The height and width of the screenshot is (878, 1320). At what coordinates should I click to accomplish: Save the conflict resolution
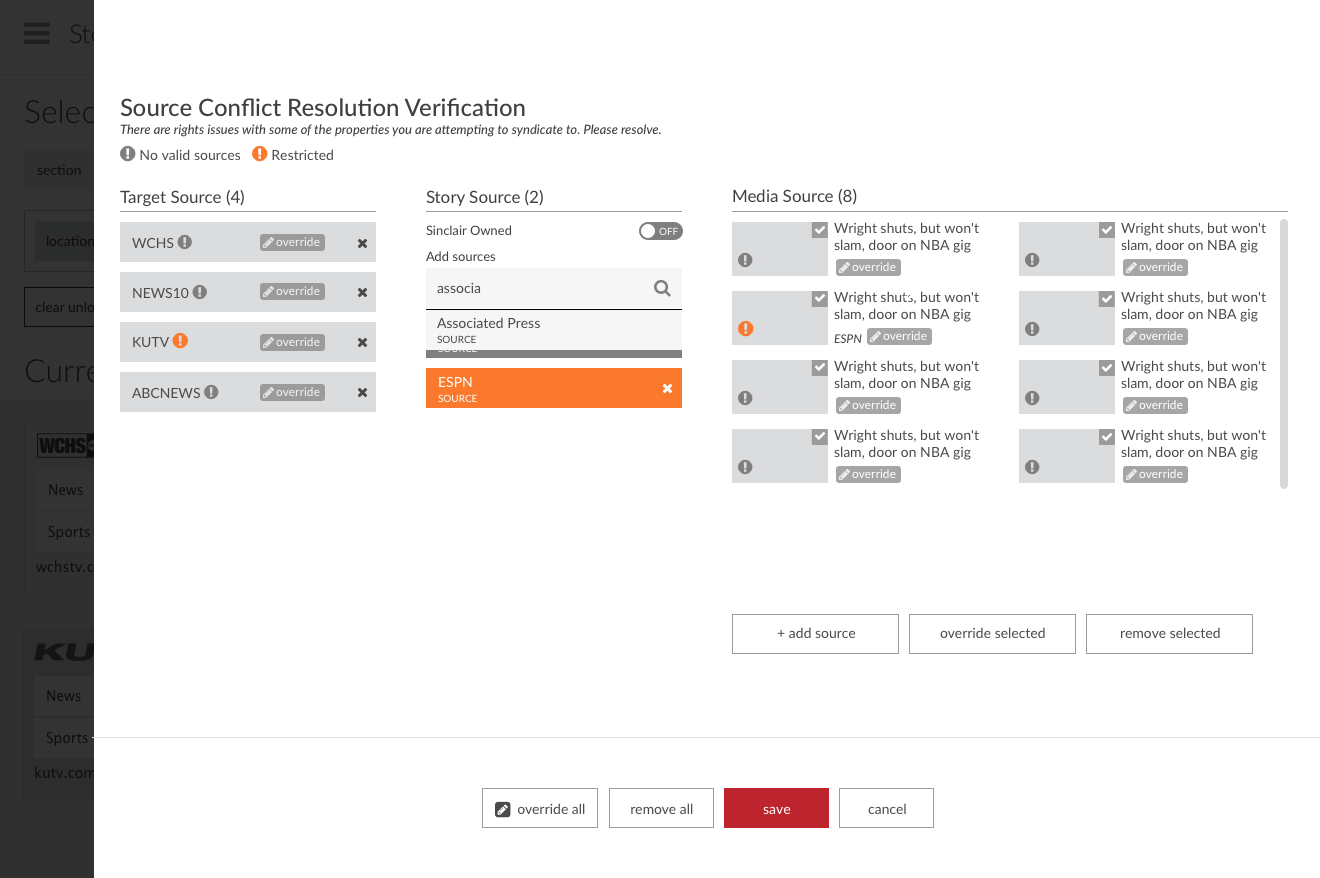(x=776, y=808)
